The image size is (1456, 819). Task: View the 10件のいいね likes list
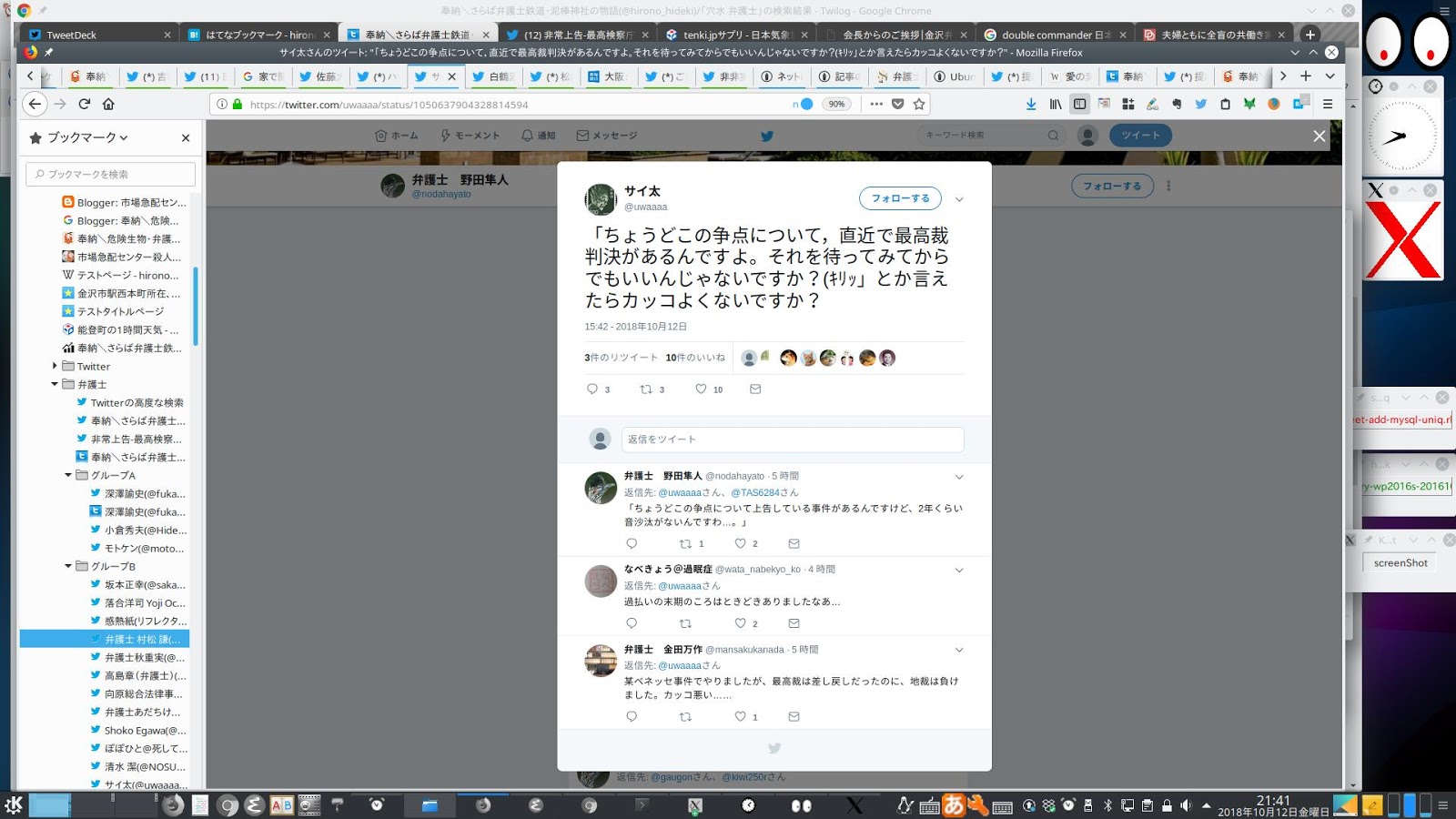(695, 358)
